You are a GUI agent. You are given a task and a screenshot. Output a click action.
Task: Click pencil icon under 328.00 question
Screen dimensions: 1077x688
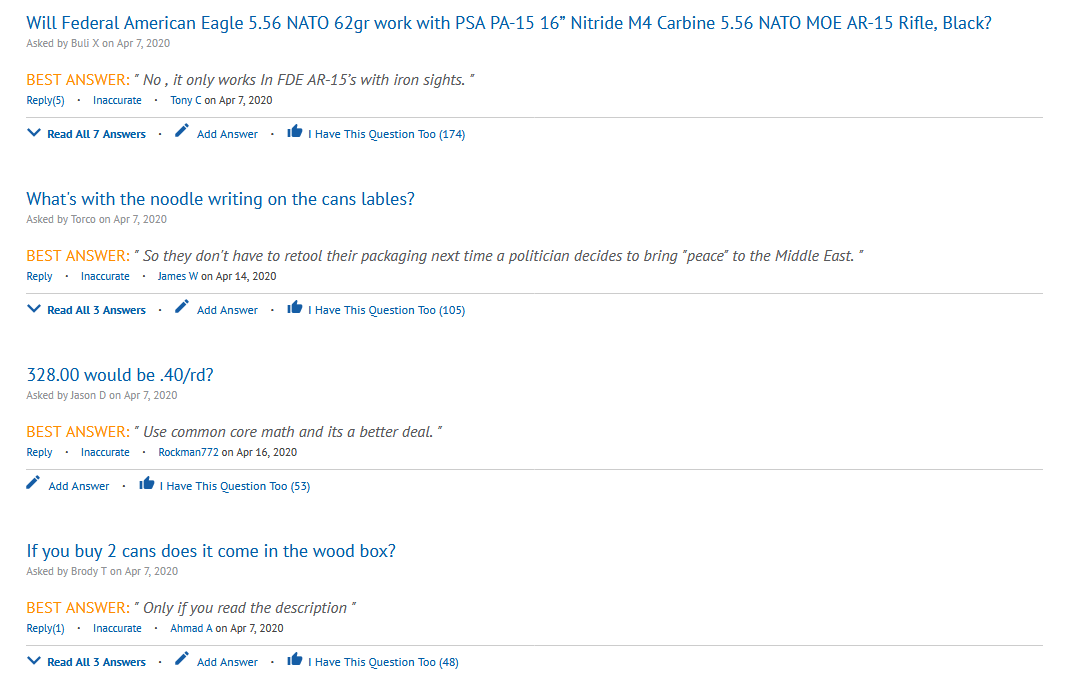[x=33, y=483]
